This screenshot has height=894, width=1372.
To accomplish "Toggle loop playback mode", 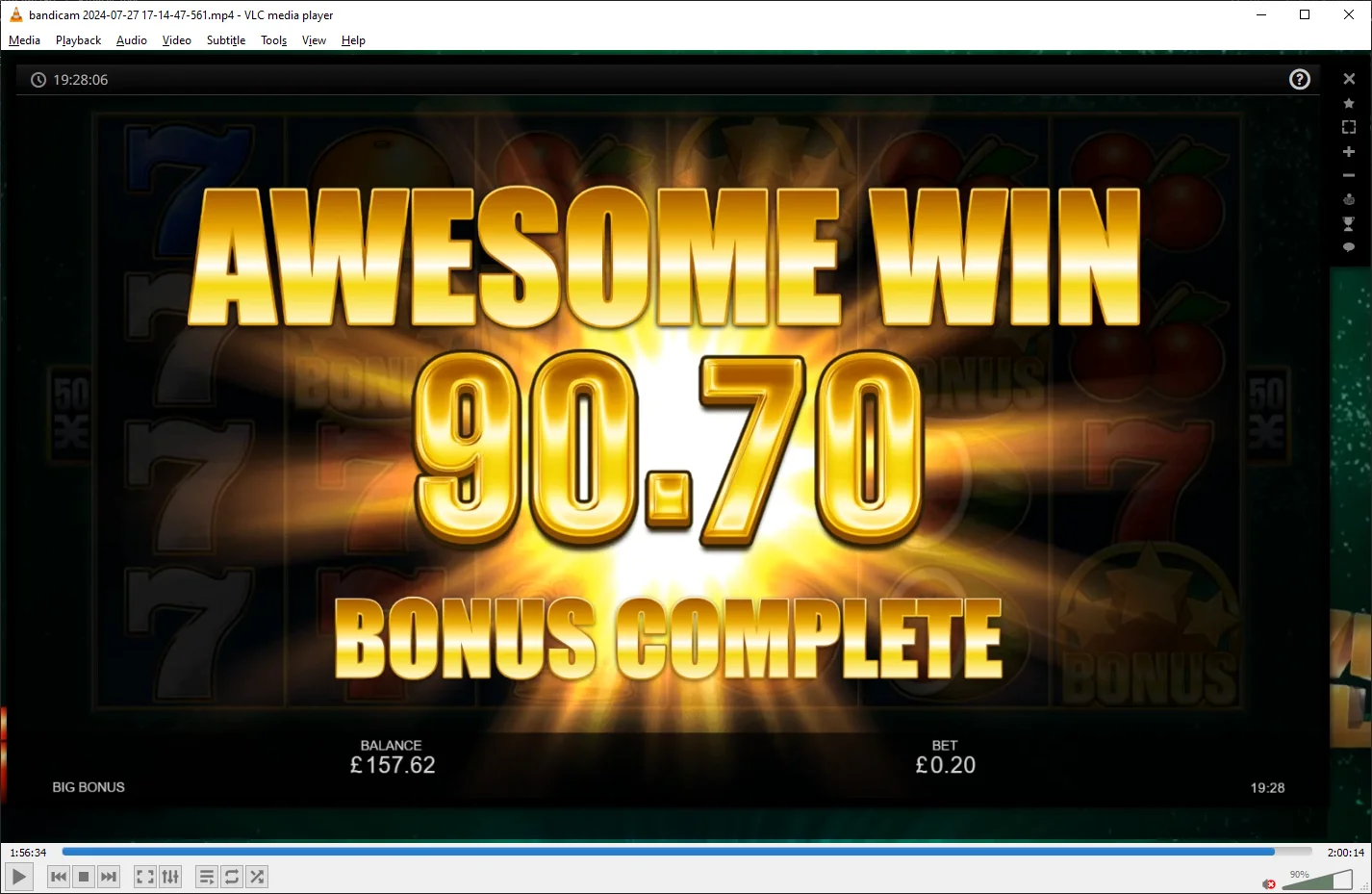I will (232, 877).
